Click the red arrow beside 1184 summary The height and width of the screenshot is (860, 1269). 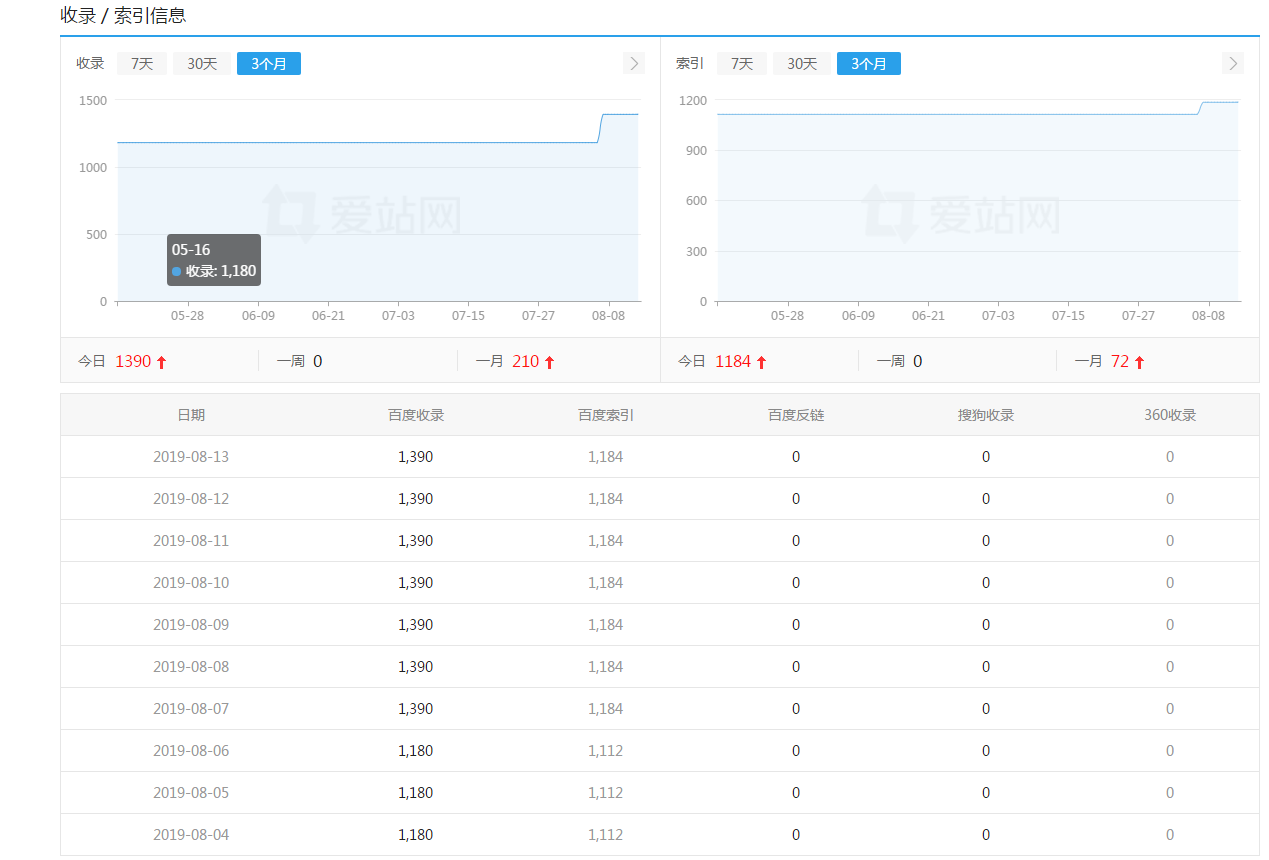[761, 362]
